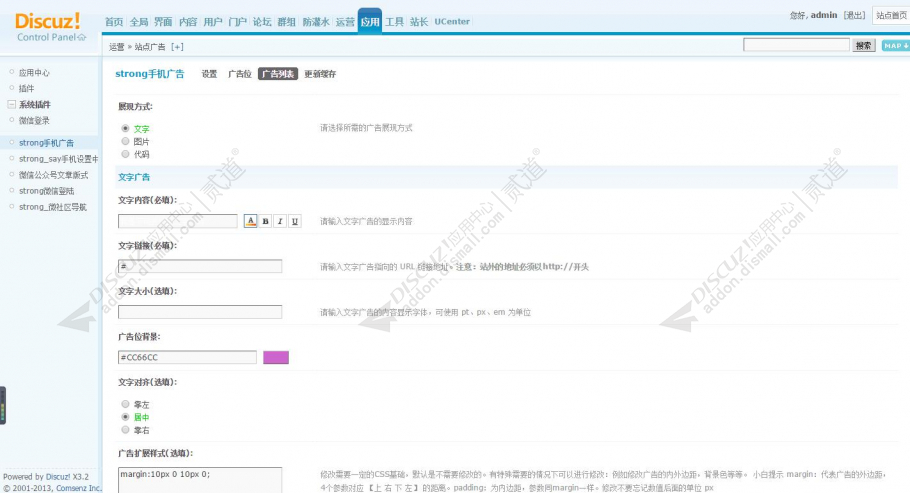Viewport: 910px width, 493px height.
Task: Toggle italic I formatting icon
Action: click(x=280, y=221)
